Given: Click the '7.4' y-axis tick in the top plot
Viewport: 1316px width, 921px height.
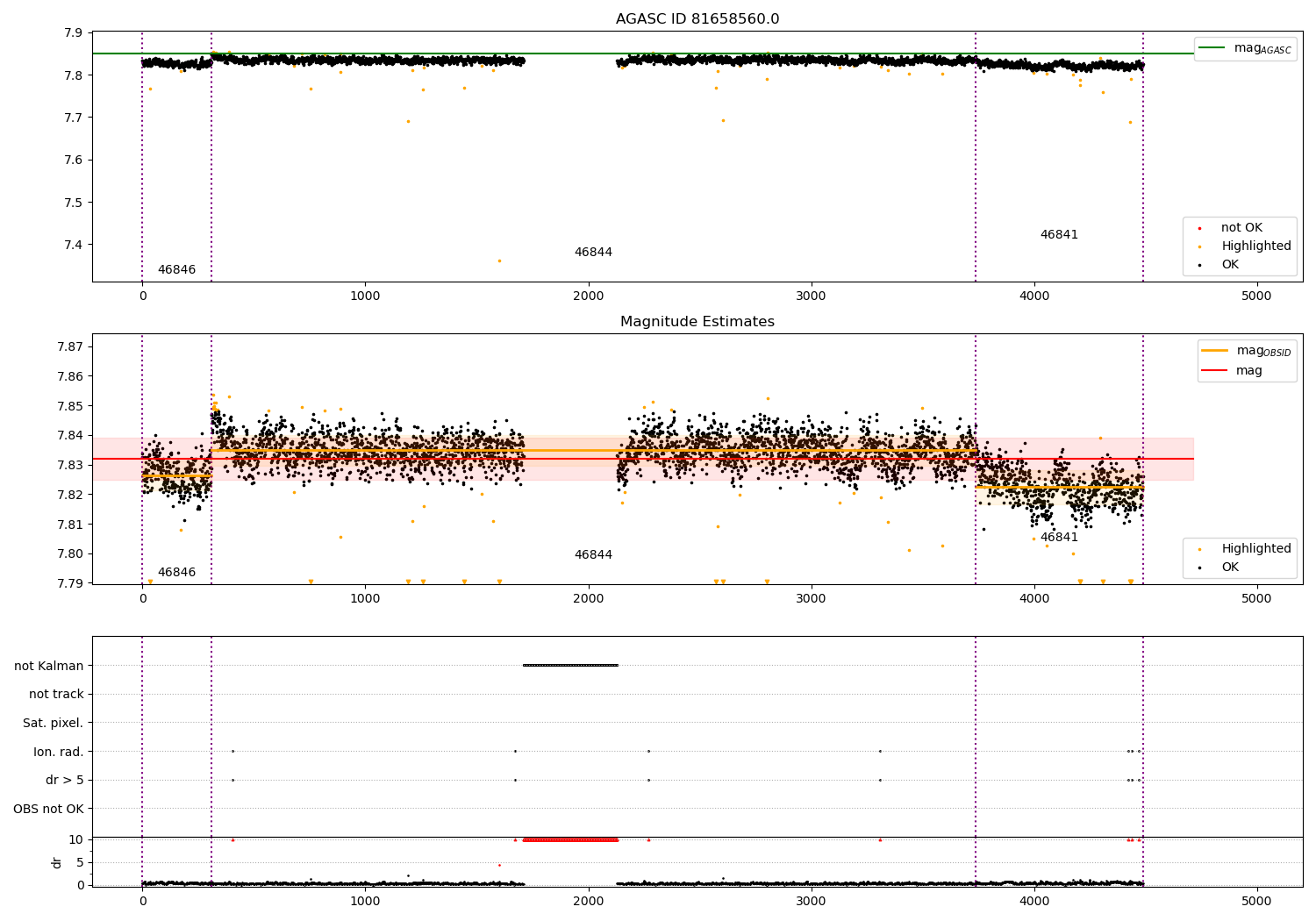Looking at the screenshot, I should pyautogui.click(x=73, y=245).
